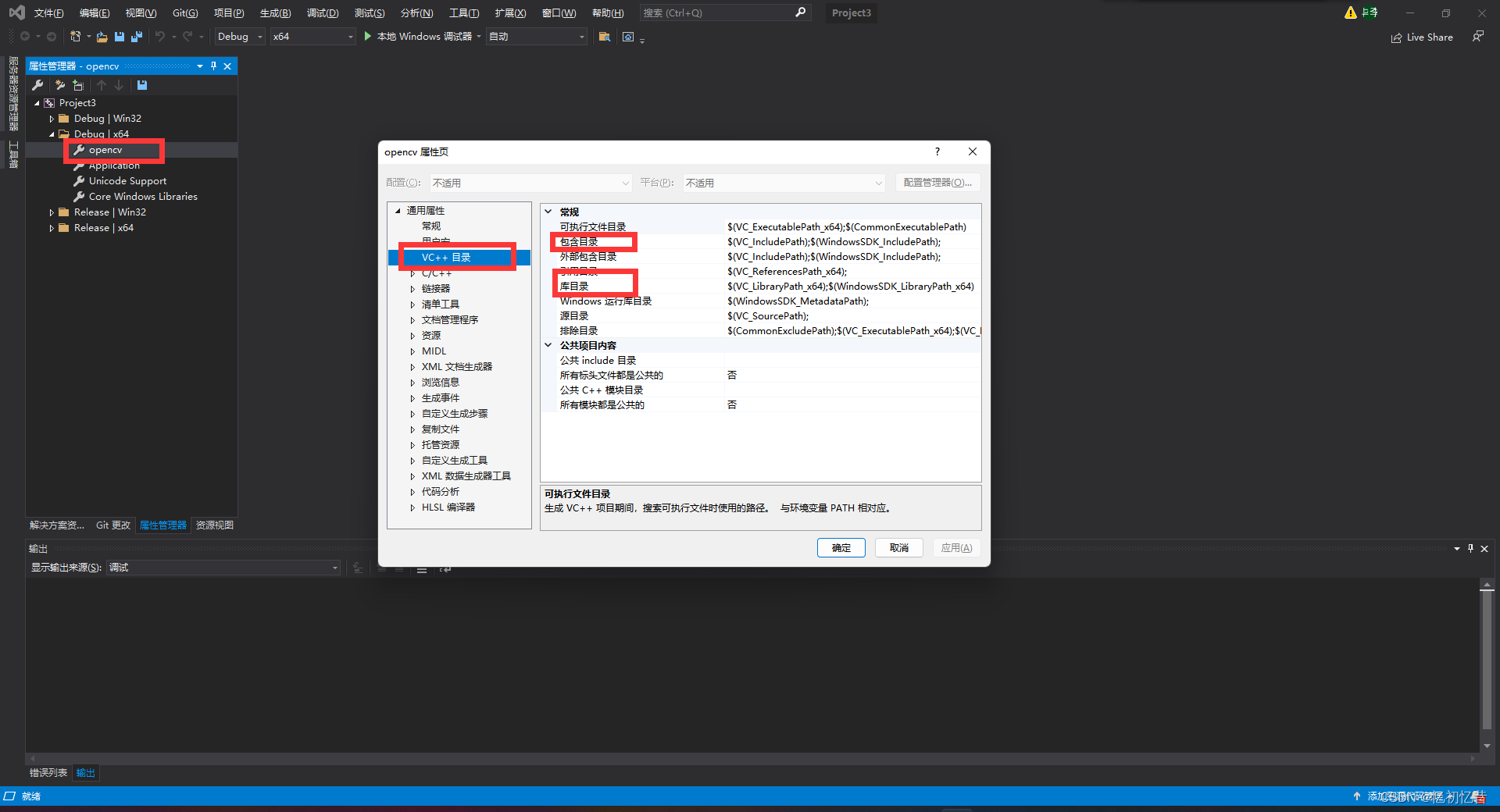Open the Output panel window options arrow
The height and width of the screenshot is (812, 1500).
(1457, 549)
